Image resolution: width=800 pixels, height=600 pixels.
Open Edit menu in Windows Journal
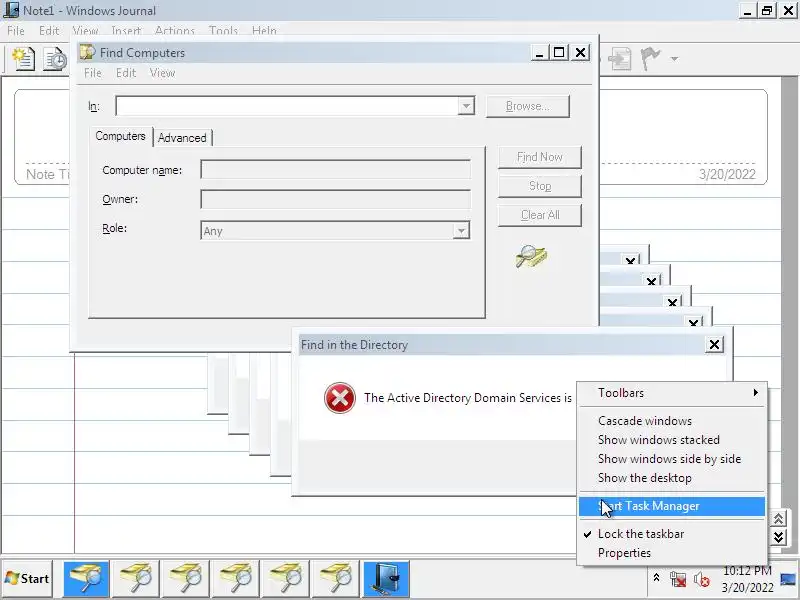point(49,31)
